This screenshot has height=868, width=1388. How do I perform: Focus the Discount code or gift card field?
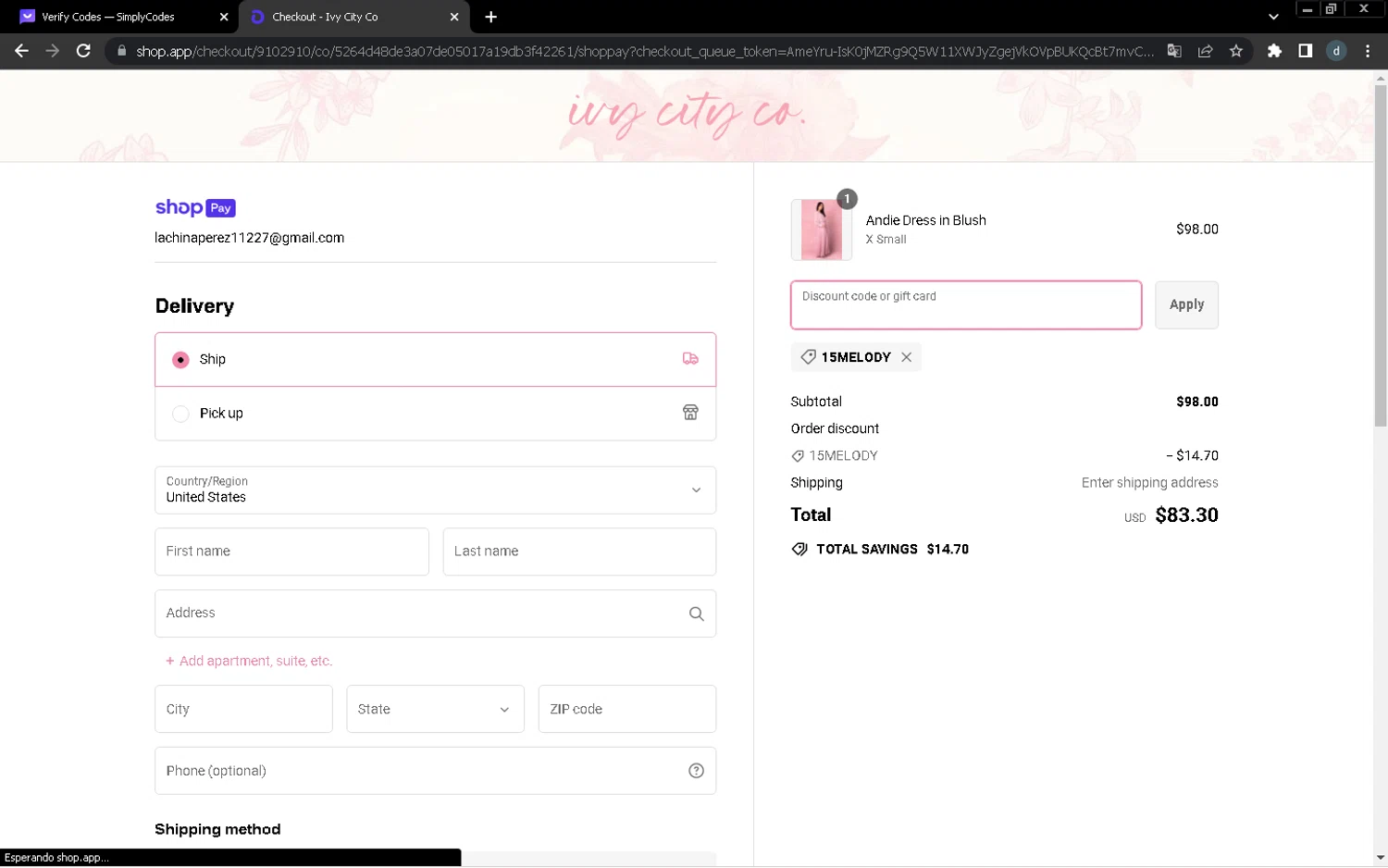click(x=966, y=304)
